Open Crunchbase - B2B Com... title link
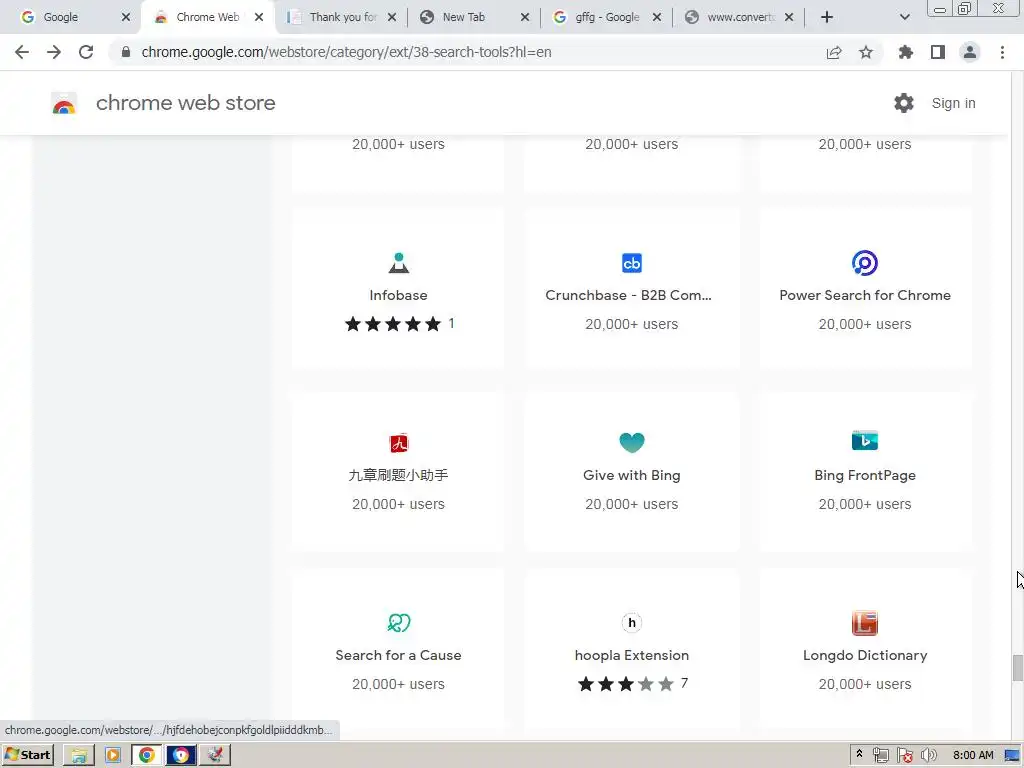 click(628, 295)
